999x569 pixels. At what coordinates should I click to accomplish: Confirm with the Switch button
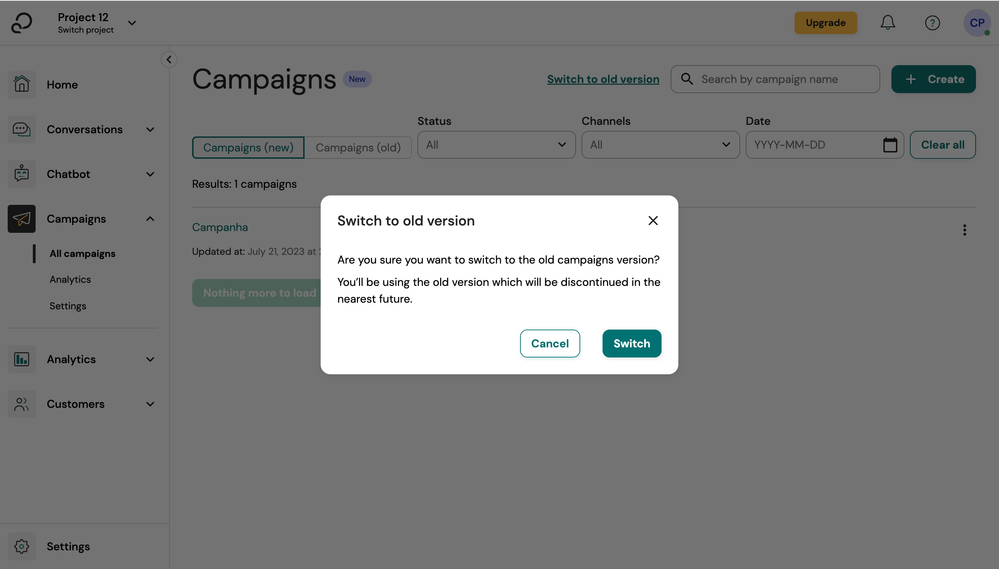(x=631, y=343)
